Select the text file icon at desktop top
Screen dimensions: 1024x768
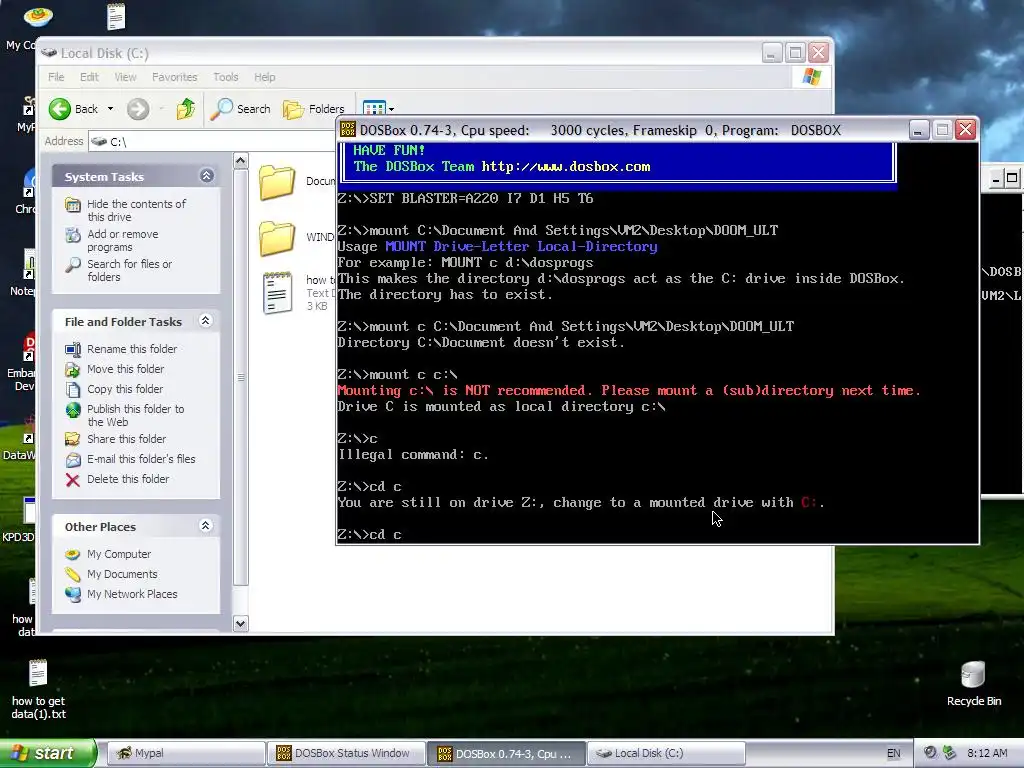pos(116,16)
